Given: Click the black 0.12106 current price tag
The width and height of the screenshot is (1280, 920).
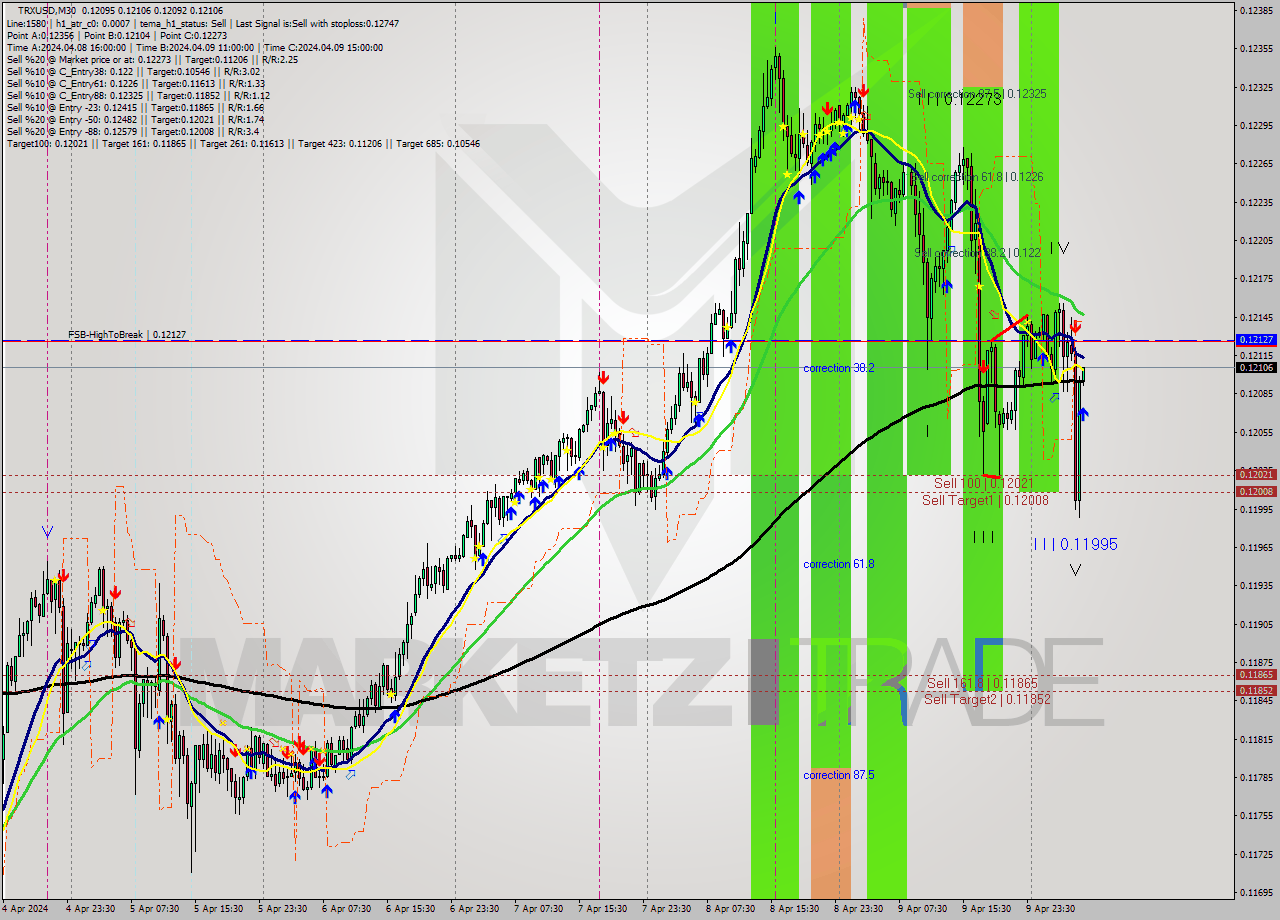Looking at the screenshot, I should point(1256,368).
